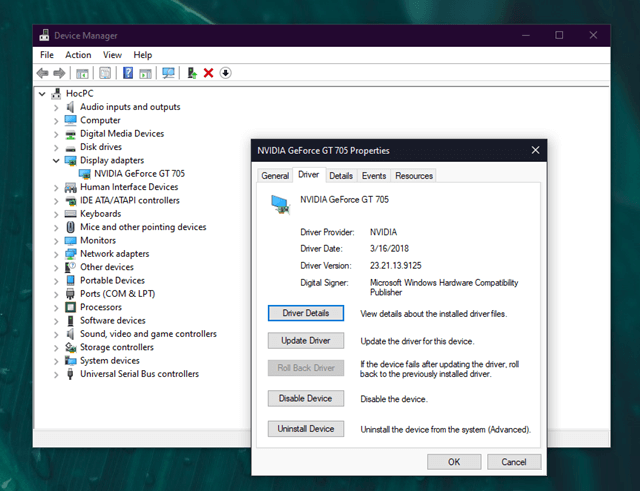This screenshot has height=491, width=640.
Task: Expand the Ports (COM & LPT) node
Action: tap(56, 295)
